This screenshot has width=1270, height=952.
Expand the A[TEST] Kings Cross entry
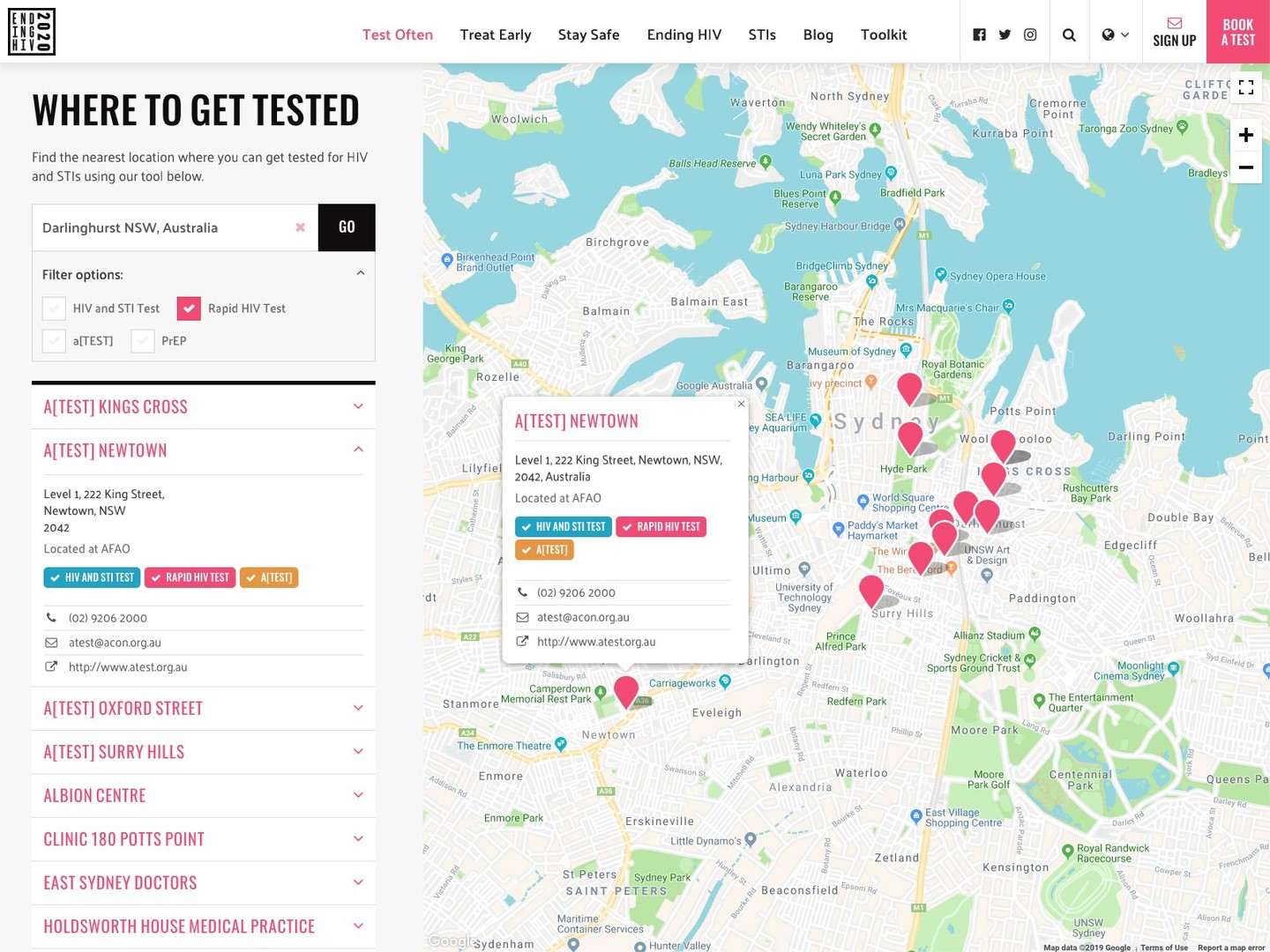(x=204, y=406)
